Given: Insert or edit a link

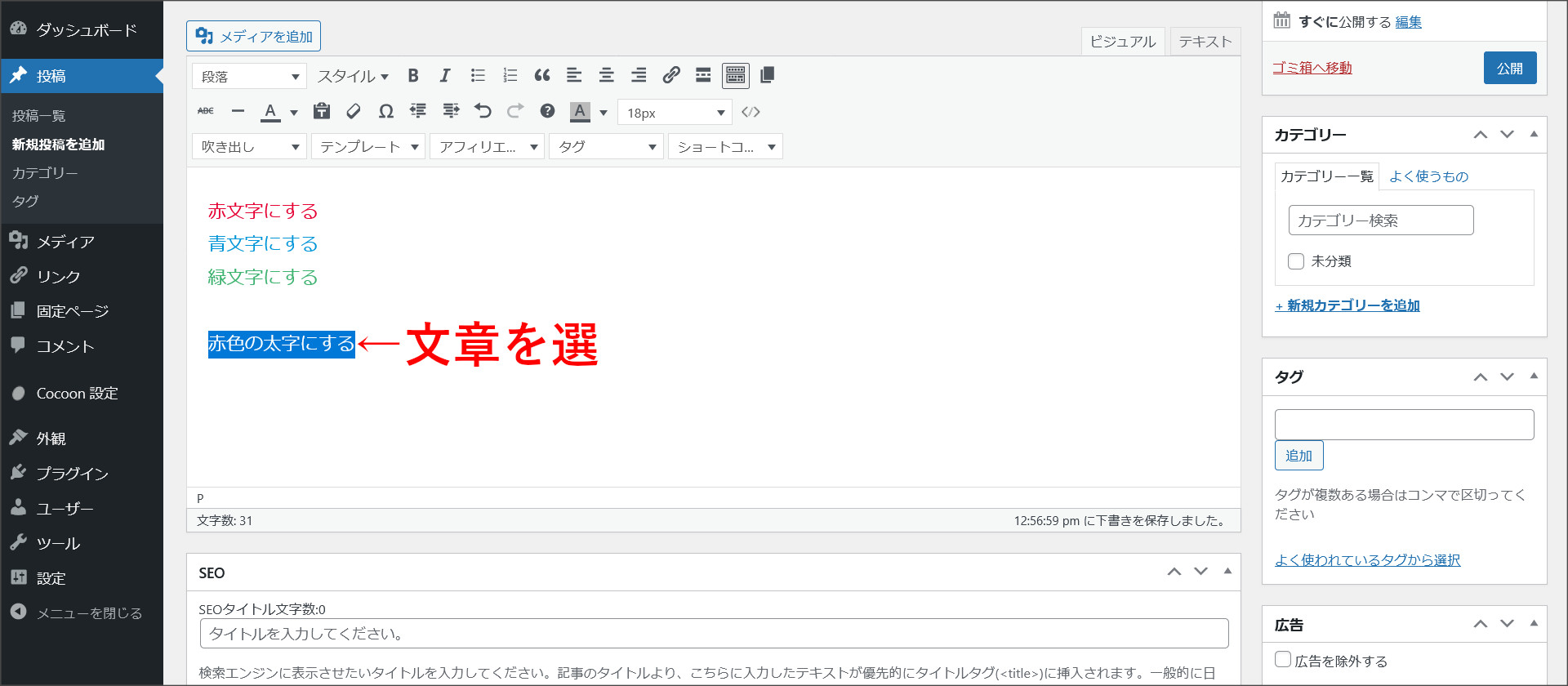Looking at the screenshot, I should point(671,76).
